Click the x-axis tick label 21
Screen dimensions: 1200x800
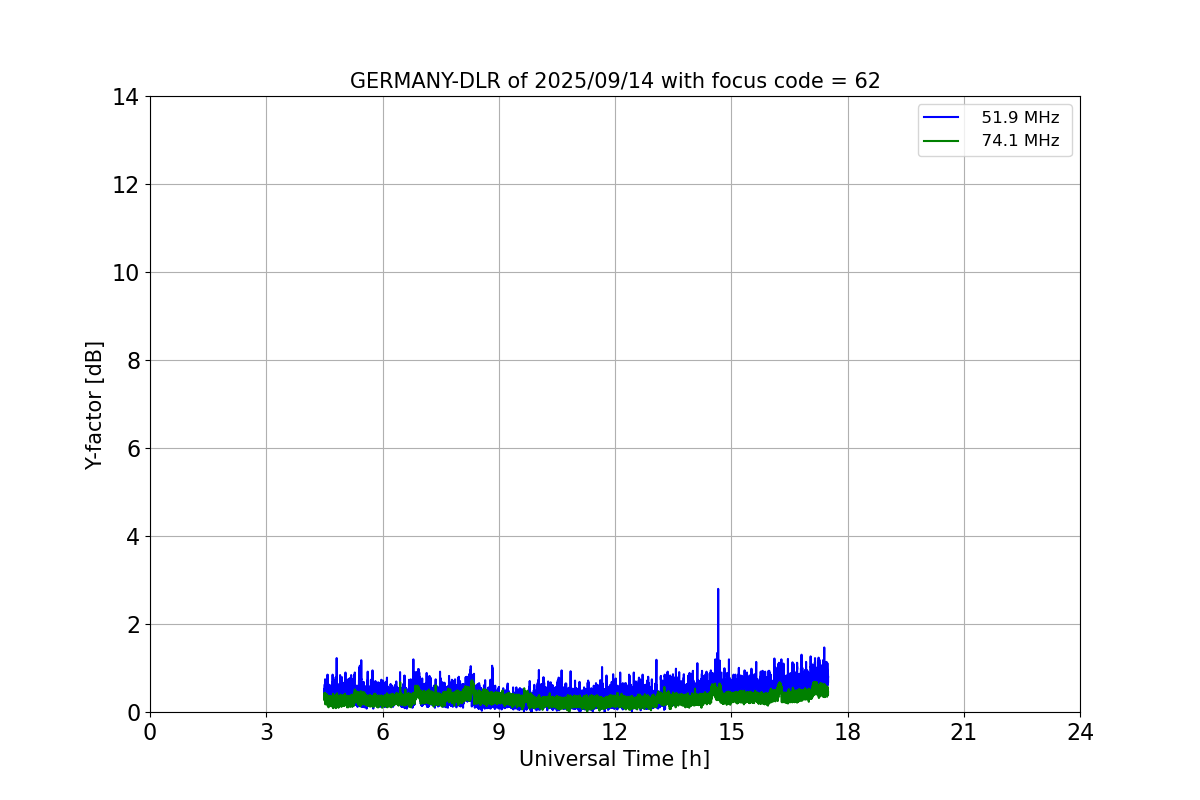tap(964, 732)
